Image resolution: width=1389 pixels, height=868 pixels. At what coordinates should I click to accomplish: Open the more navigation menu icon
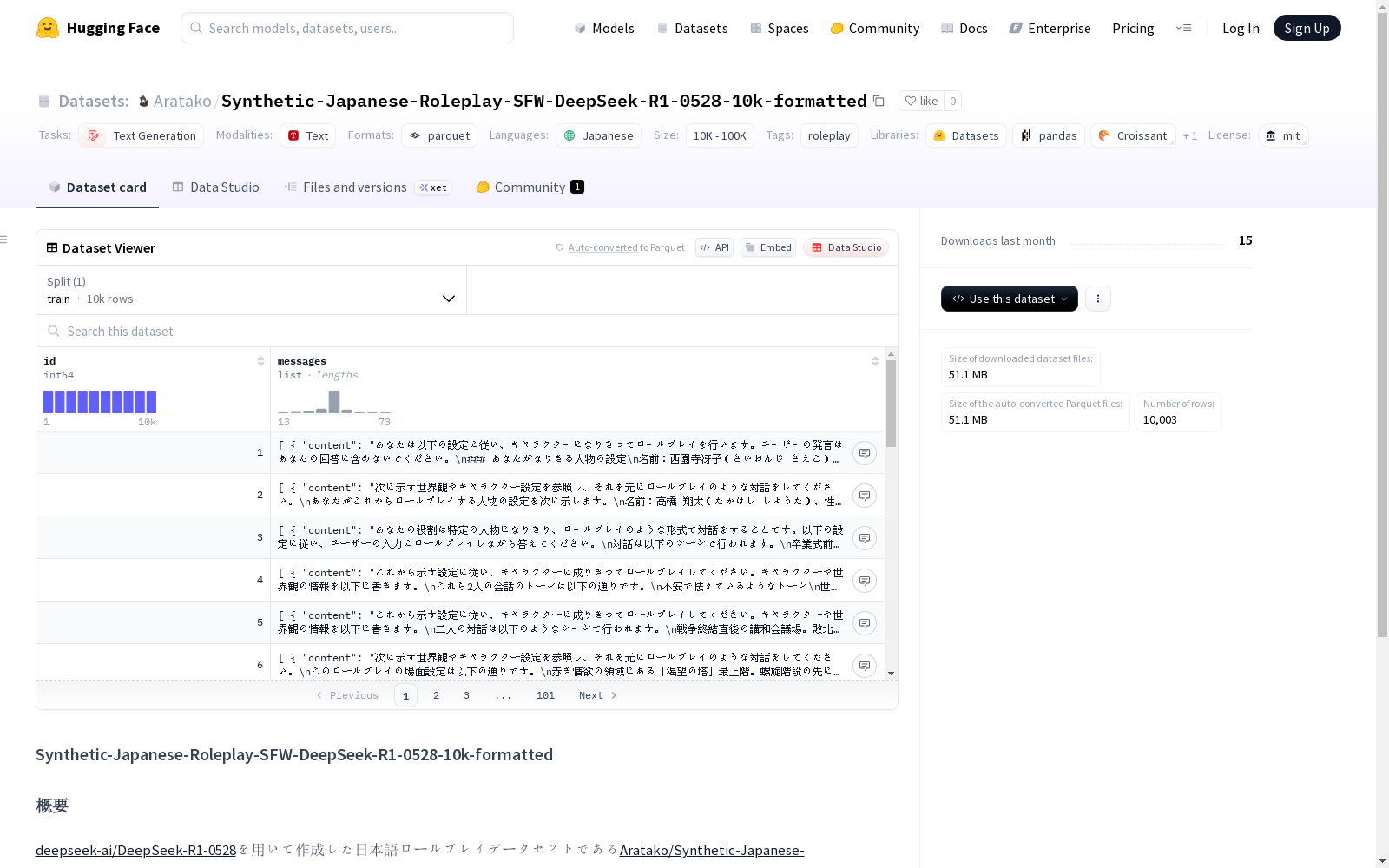coord(1183,28)
